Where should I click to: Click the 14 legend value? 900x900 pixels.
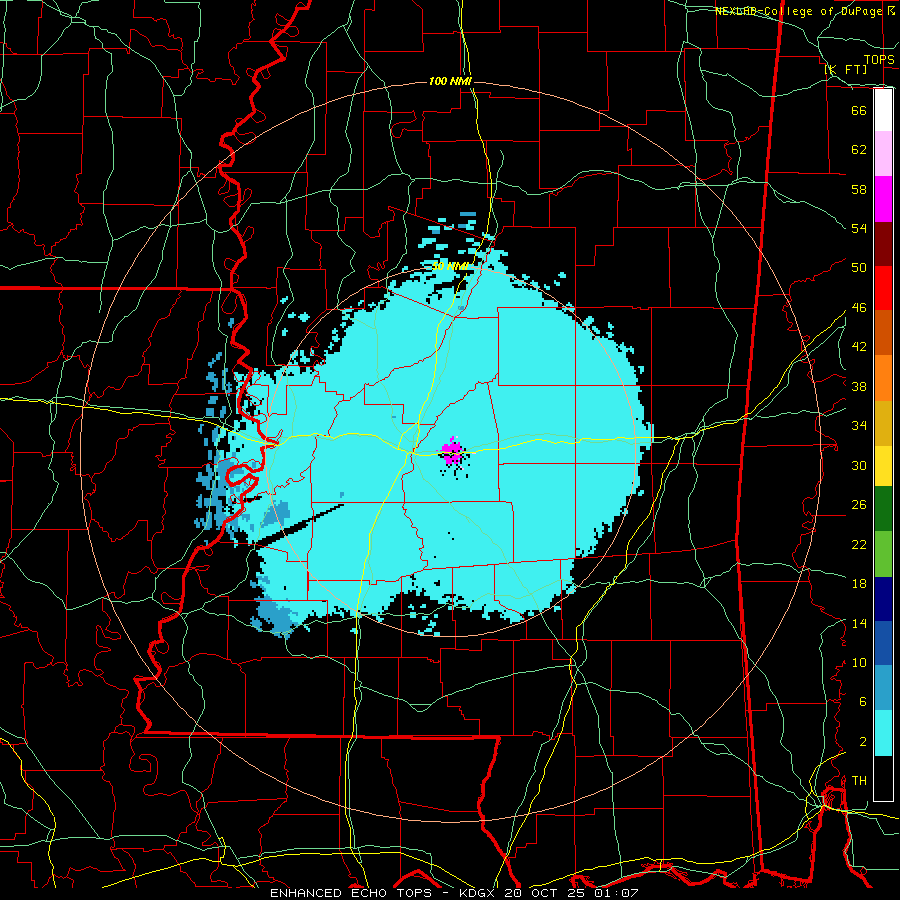859,623
